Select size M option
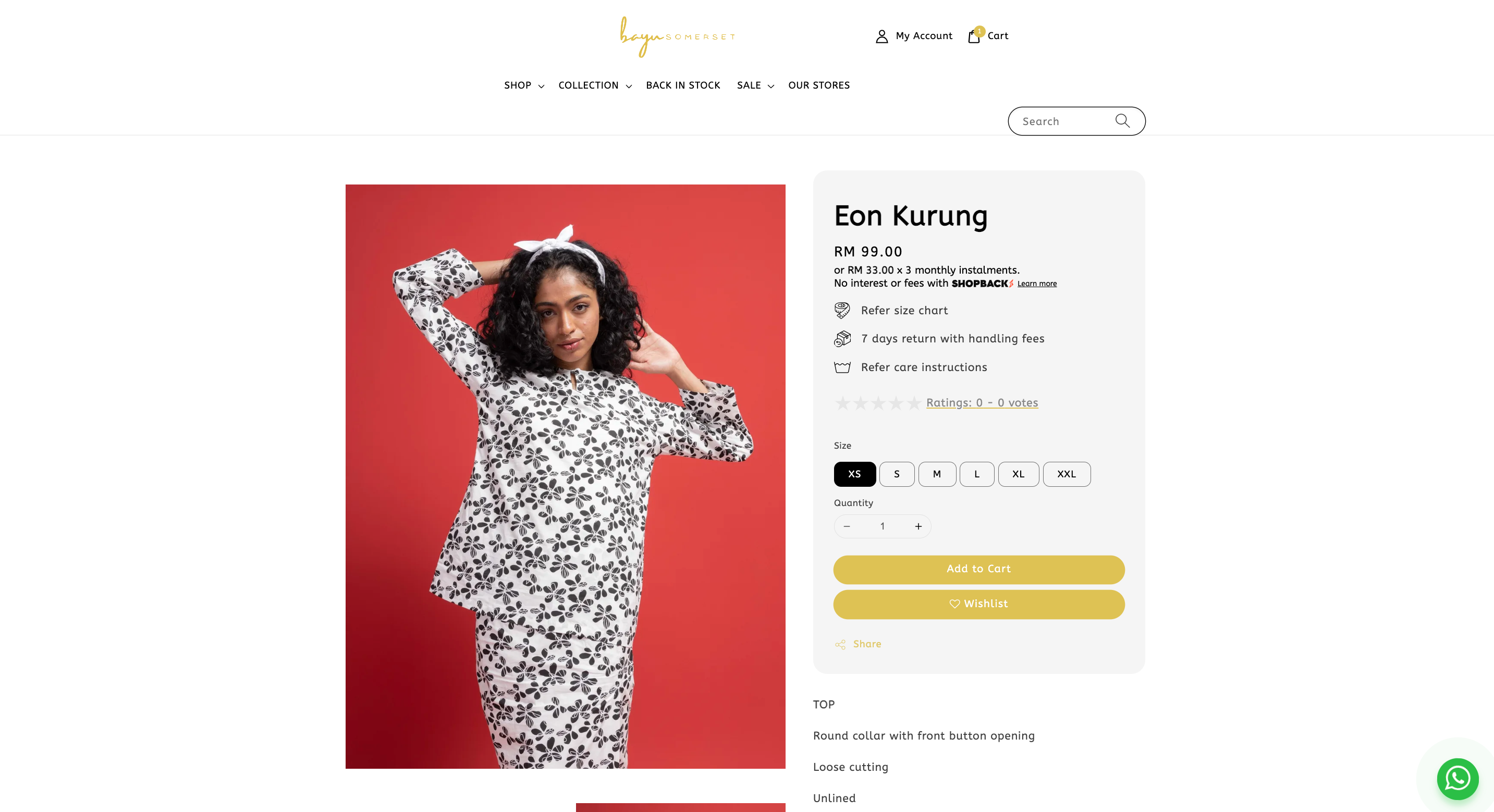Screen dimensions: 1494x812 tap(937, 474)
